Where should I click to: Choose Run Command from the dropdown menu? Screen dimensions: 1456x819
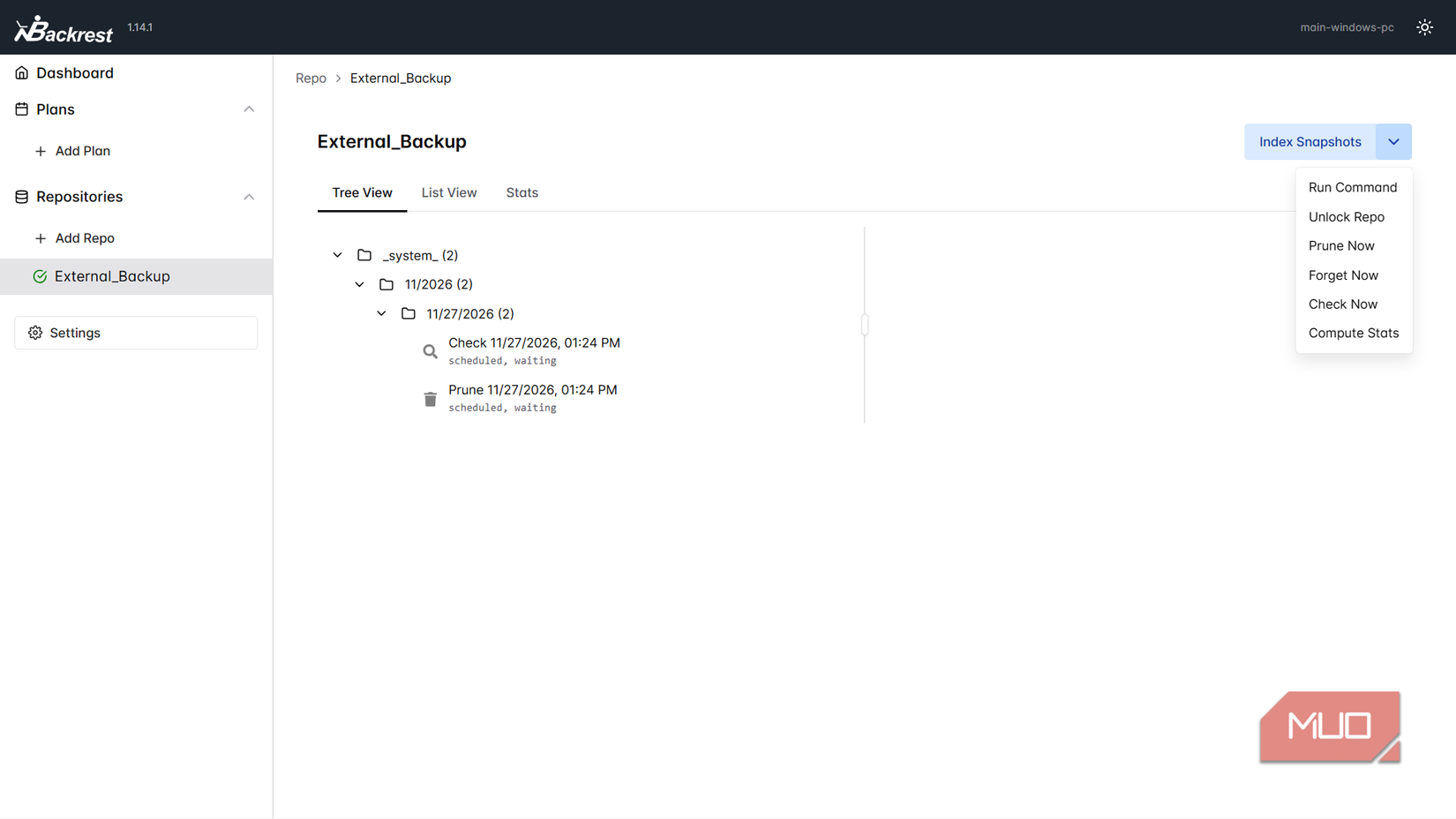tap(1353, 187)
